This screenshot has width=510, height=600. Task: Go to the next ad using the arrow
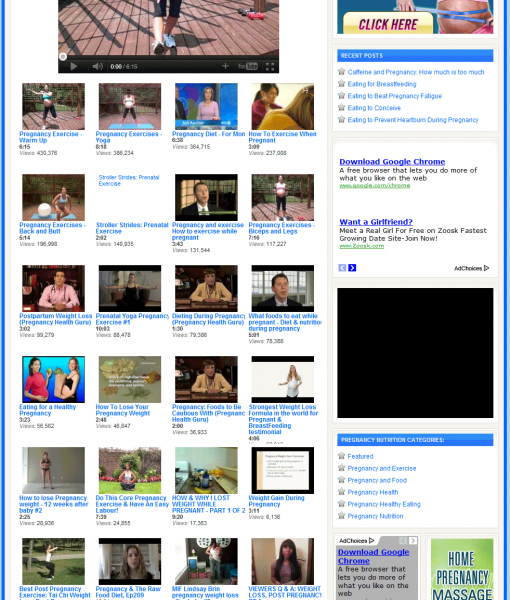point(352,268)
